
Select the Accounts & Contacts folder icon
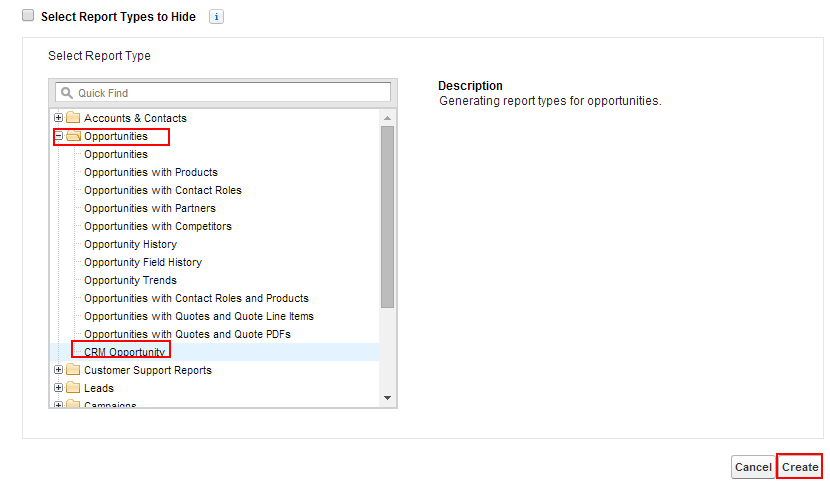(x=73, y=117)
